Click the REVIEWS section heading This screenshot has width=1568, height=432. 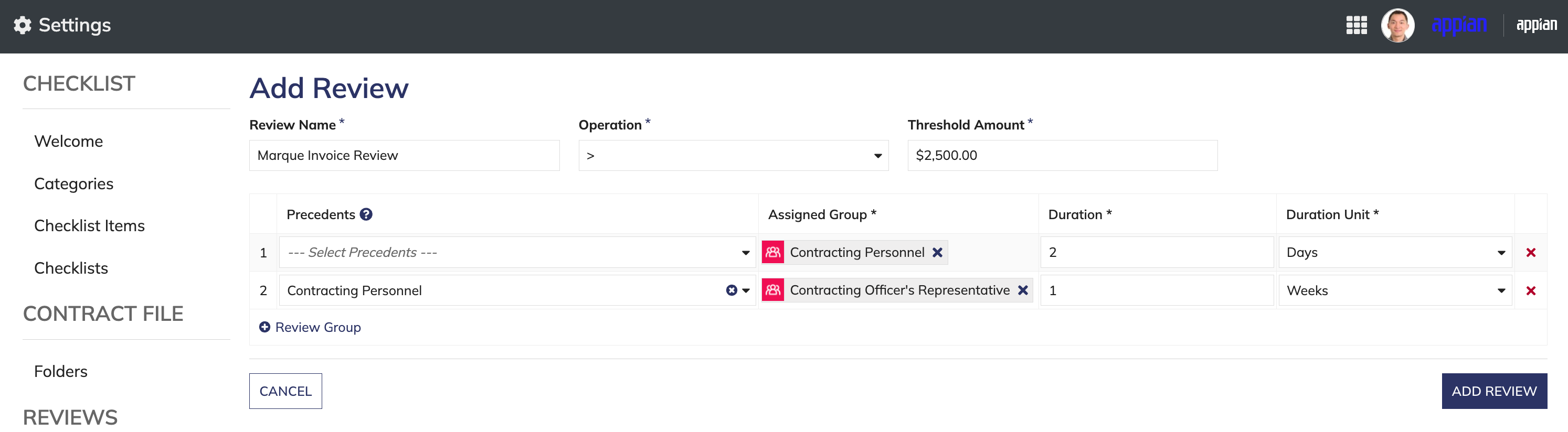(70, 417)
